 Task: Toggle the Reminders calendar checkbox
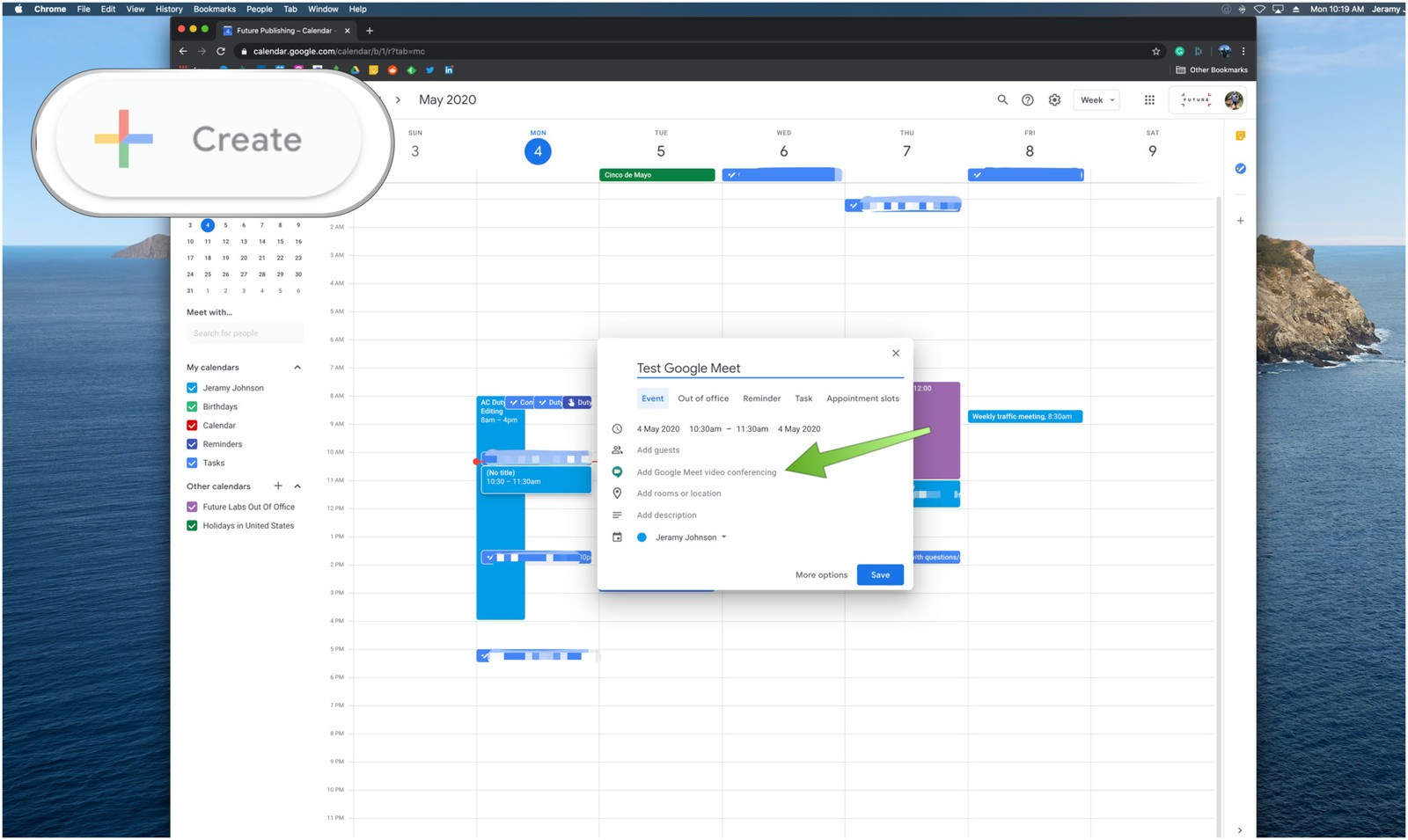click(192, 444)
